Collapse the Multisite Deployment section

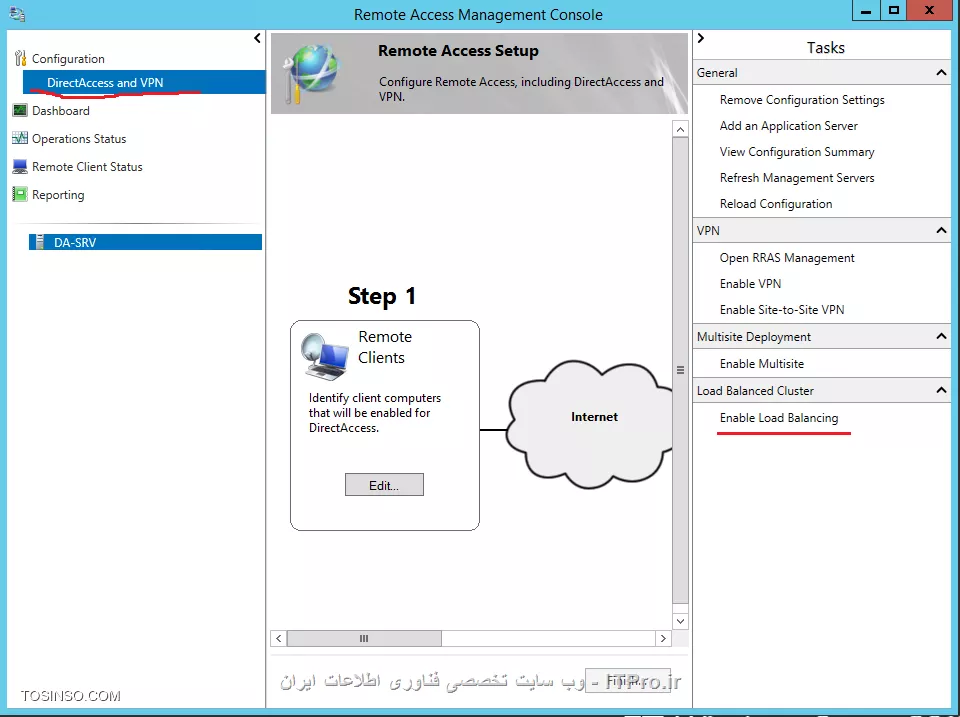(x=941, y=337)
